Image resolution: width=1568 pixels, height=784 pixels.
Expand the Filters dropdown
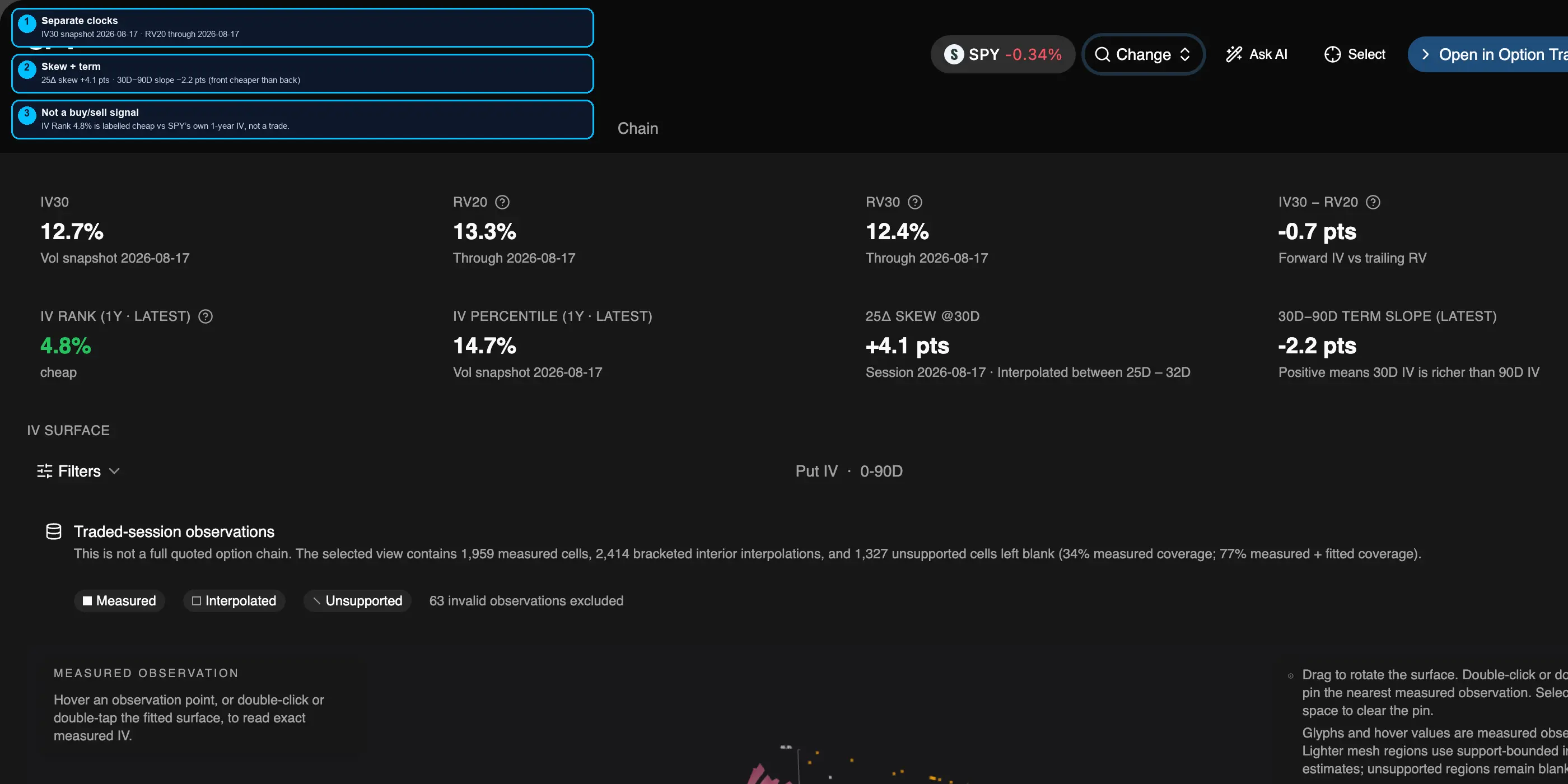click(x=78, y=471)
